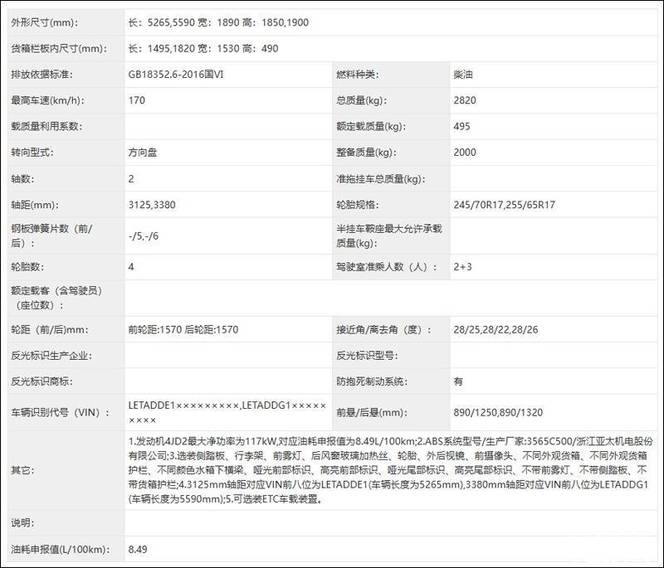This screenshot has height=568, width=664.
Task: Click the 前悬/后悬(mm) label
Action: click(x=371, y=412)
